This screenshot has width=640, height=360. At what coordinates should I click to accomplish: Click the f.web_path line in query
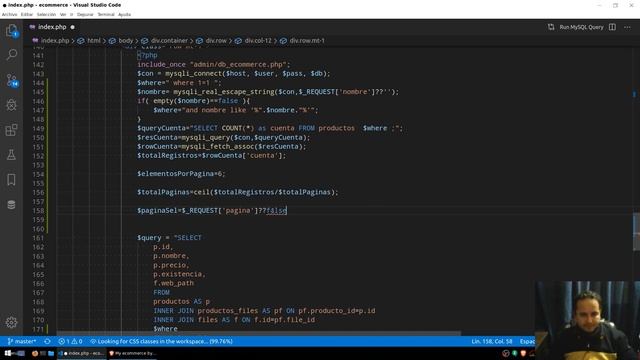173,283
